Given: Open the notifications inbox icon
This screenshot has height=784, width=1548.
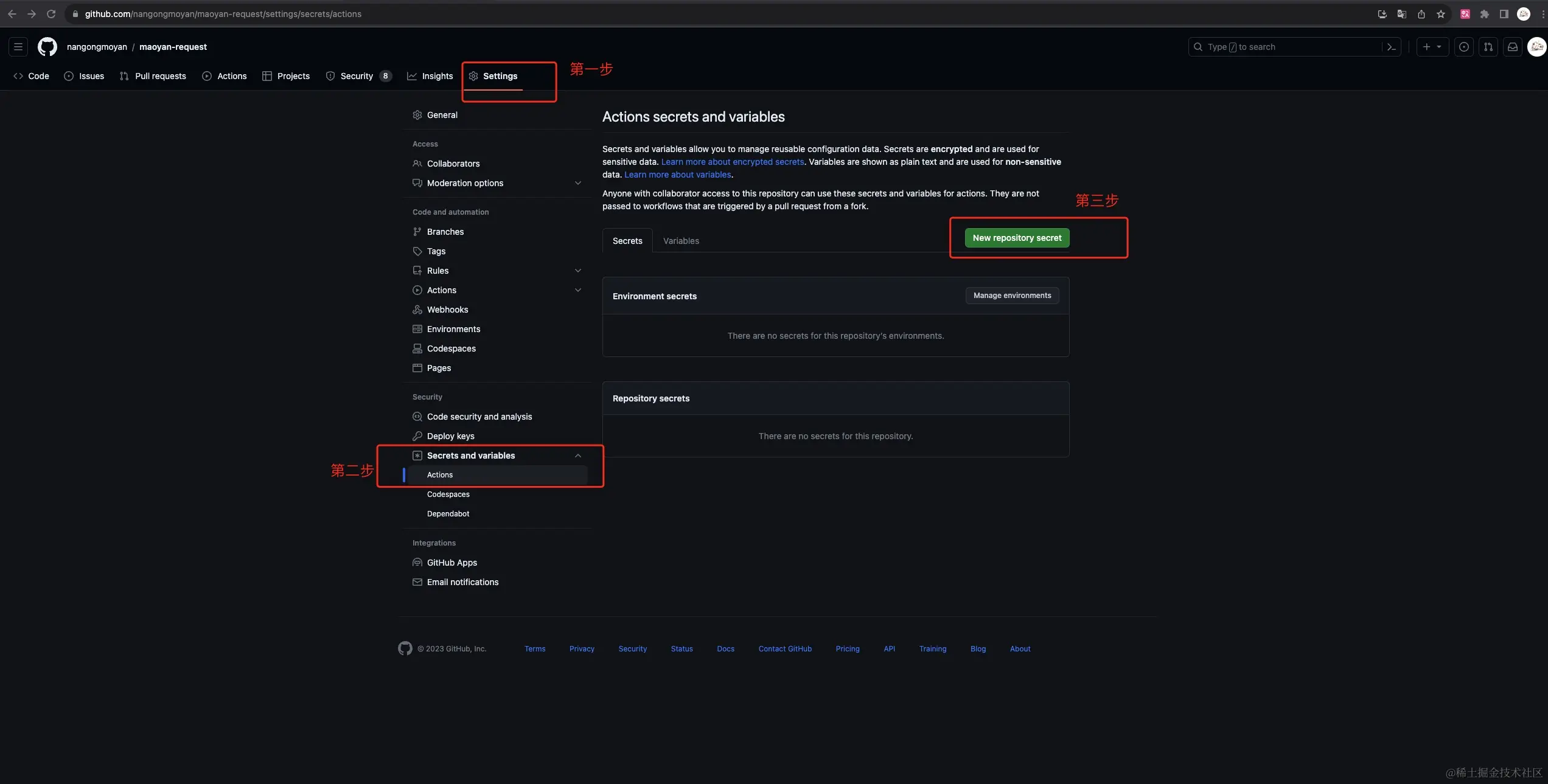Looking at the screenshot, I should coord(1512,47).
